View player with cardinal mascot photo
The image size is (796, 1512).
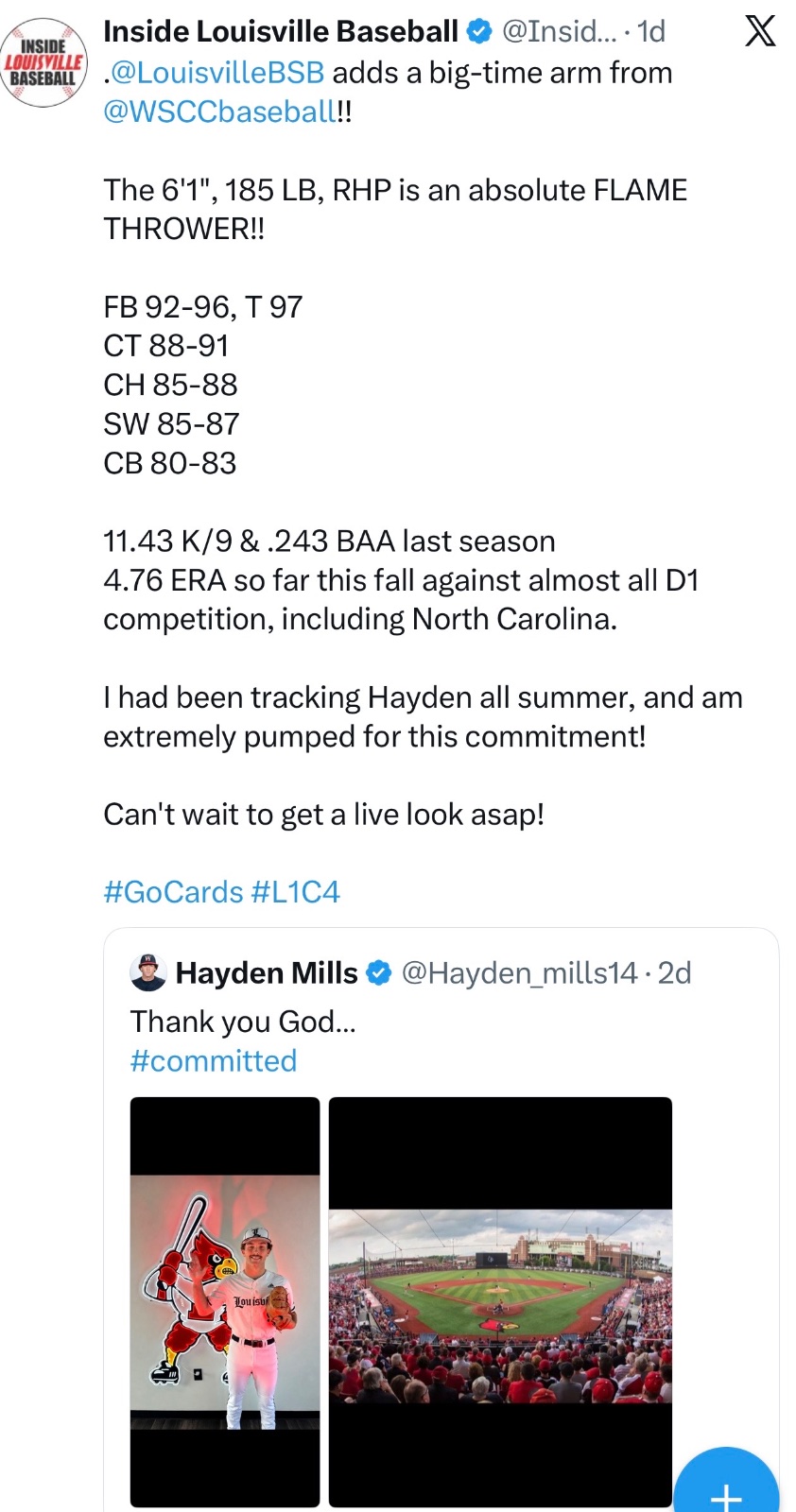point(225,1301)
